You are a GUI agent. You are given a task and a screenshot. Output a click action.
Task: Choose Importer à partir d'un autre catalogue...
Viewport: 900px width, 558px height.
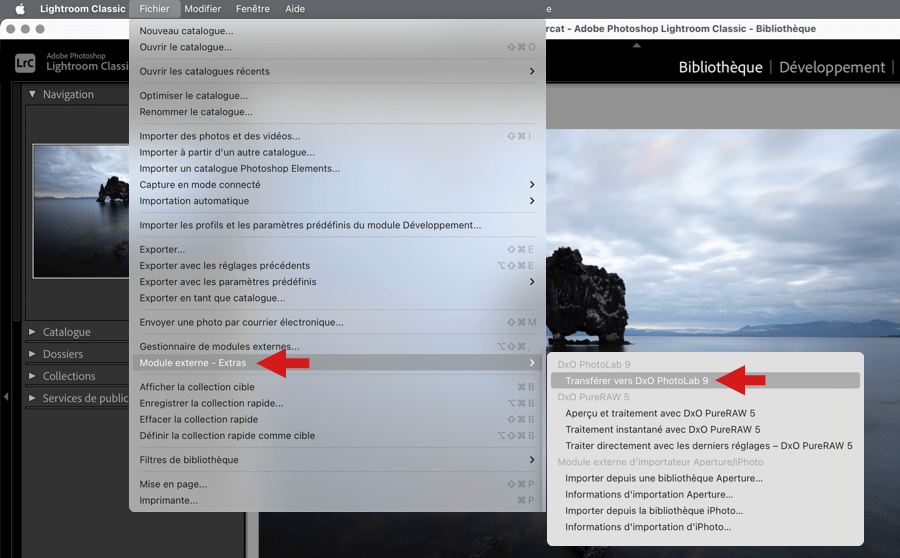(x=337, y=152)
